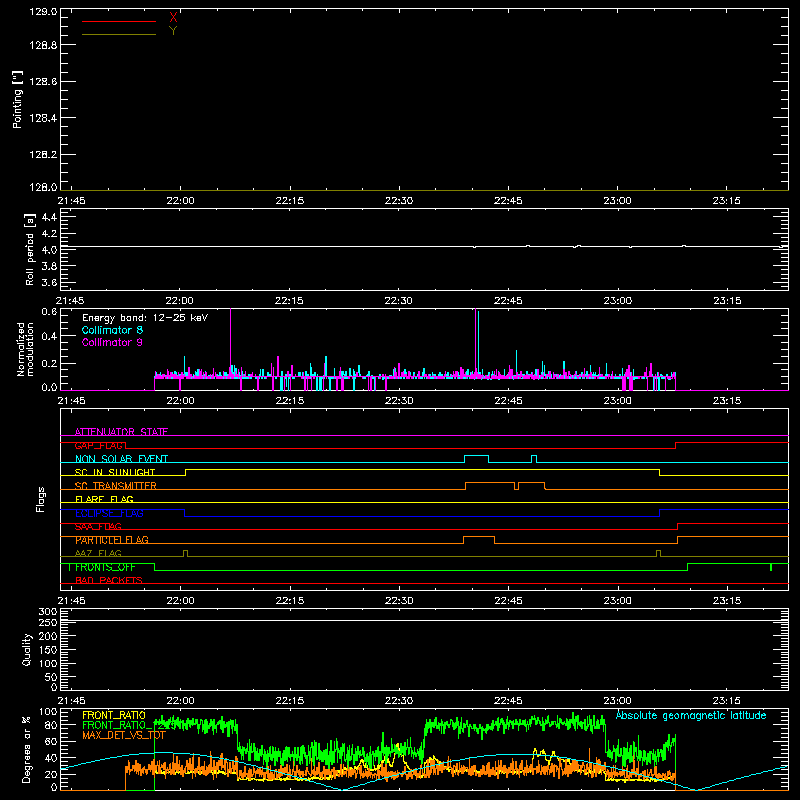800x800 pixels.
Task: Click the Quality y-axis title
Action: click(x=27, y=649)
